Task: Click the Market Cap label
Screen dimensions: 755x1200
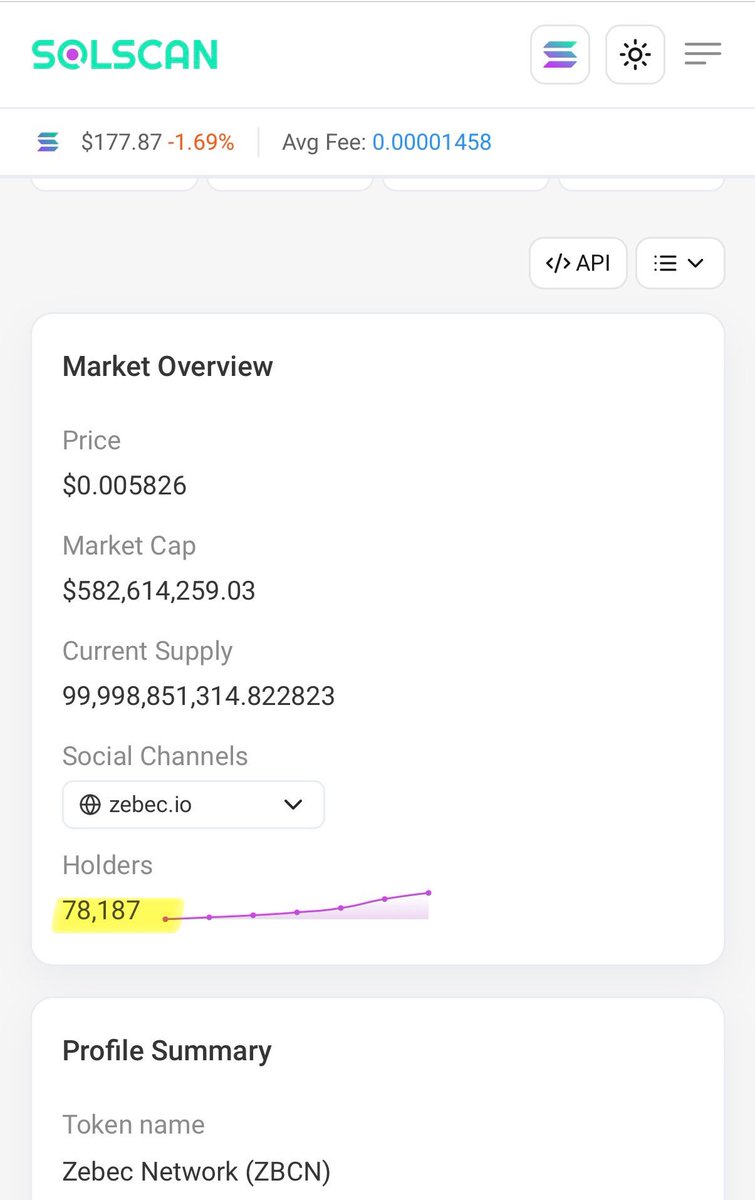Action: pyautogui.click(x=129, y=546)
